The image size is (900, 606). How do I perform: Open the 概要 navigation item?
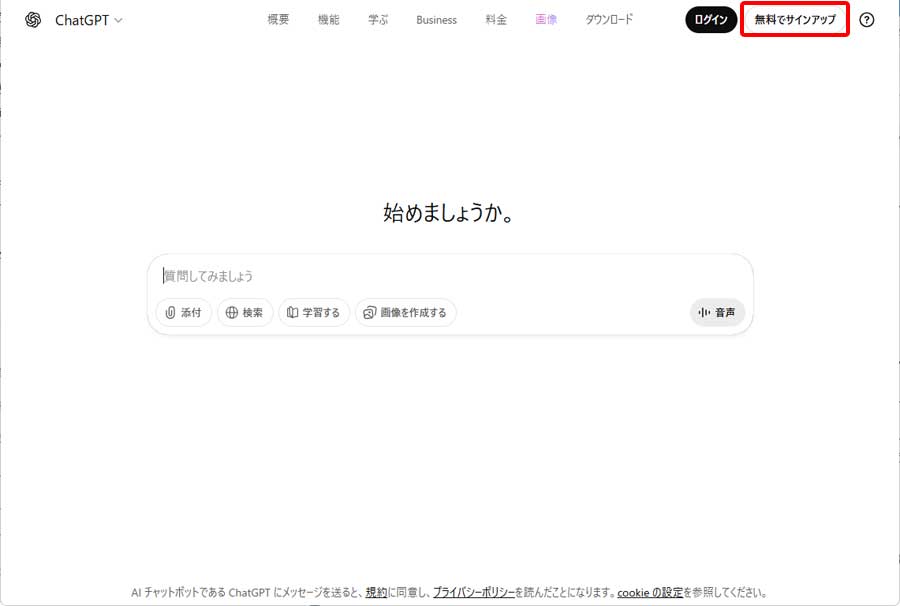click(x=277, y=19)
